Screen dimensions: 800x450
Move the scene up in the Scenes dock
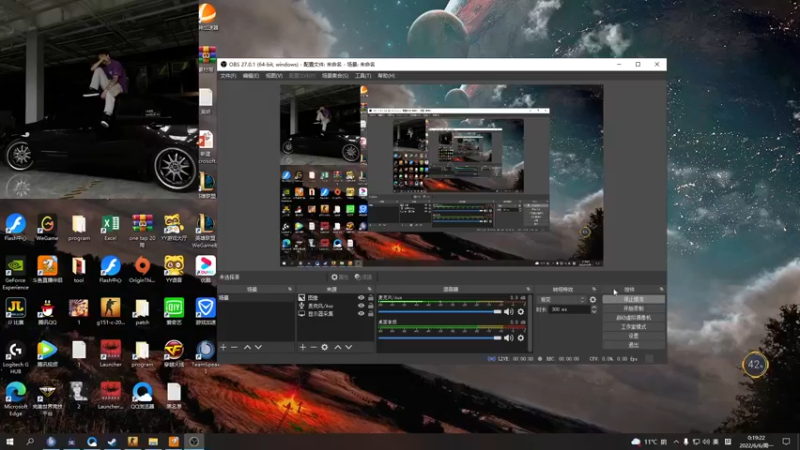tap(247, 347)
